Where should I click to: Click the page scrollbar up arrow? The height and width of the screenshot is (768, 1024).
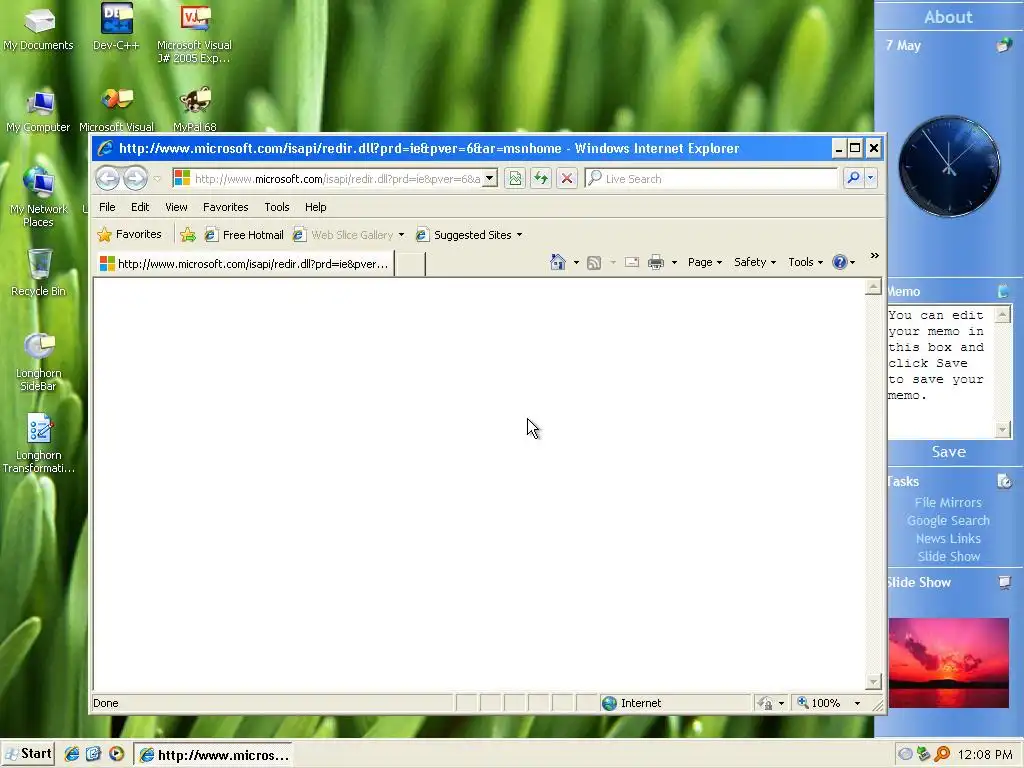tap(873, 287)
